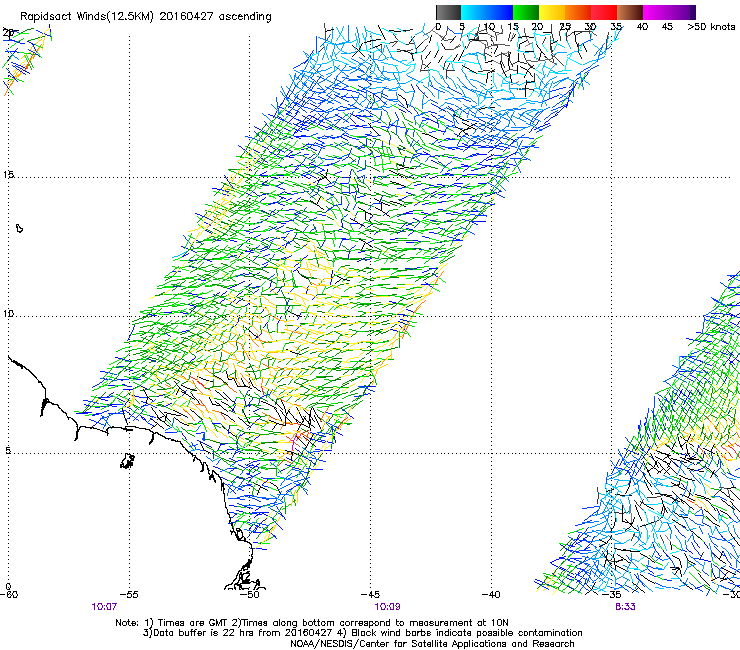Click the '40' label under the color scale
740x650 pixels.
(x=642, y=27)
